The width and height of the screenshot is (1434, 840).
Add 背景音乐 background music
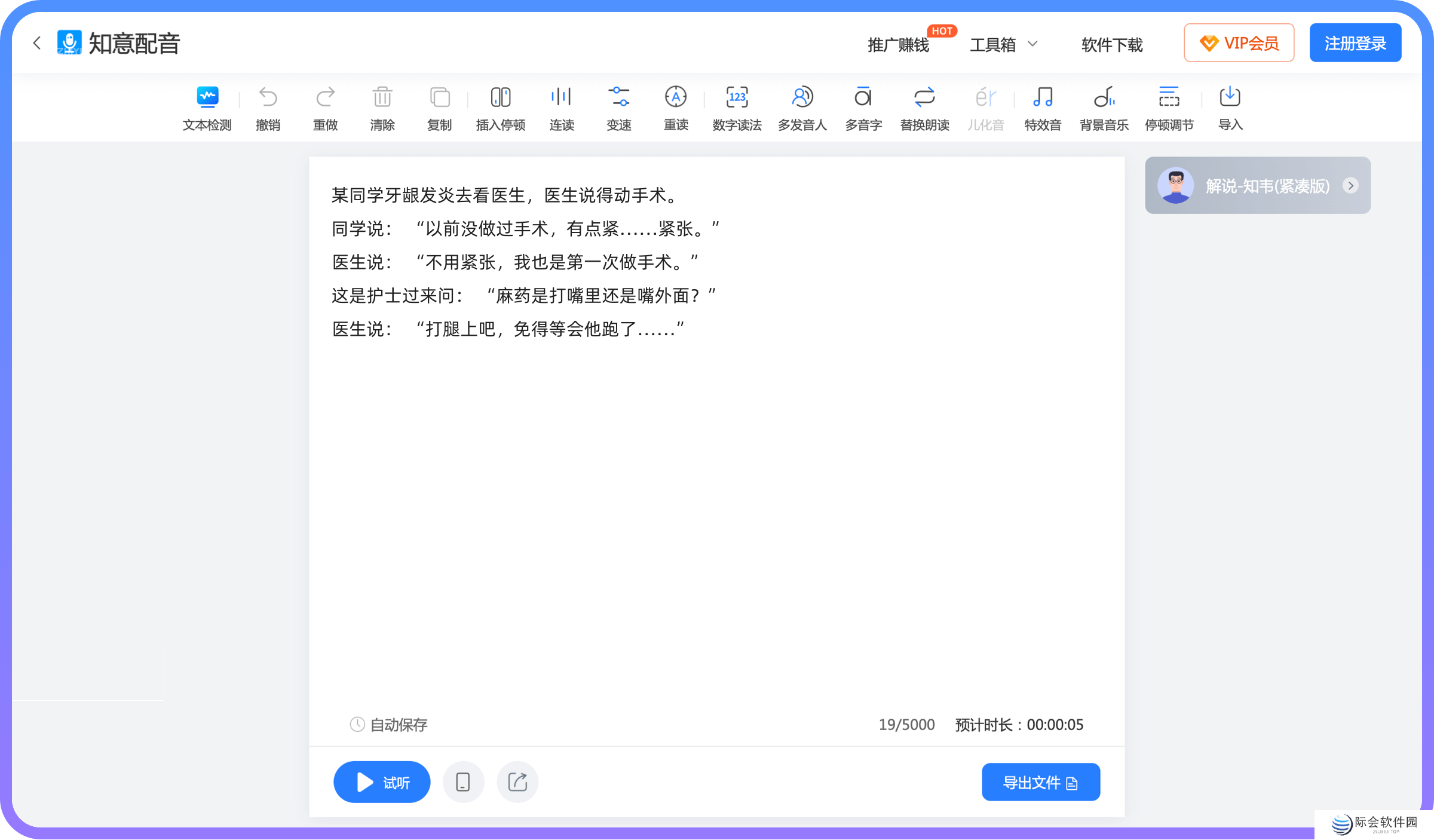tap(1104, 108)
